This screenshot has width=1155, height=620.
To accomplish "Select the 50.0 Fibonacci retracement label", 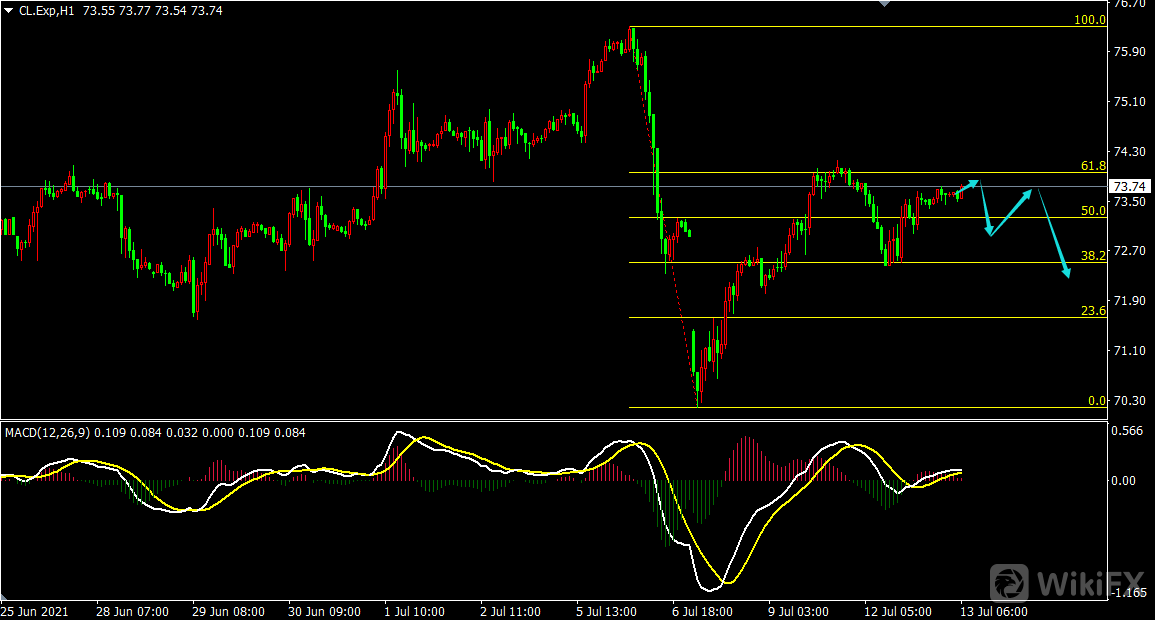I will (1093, 211).
